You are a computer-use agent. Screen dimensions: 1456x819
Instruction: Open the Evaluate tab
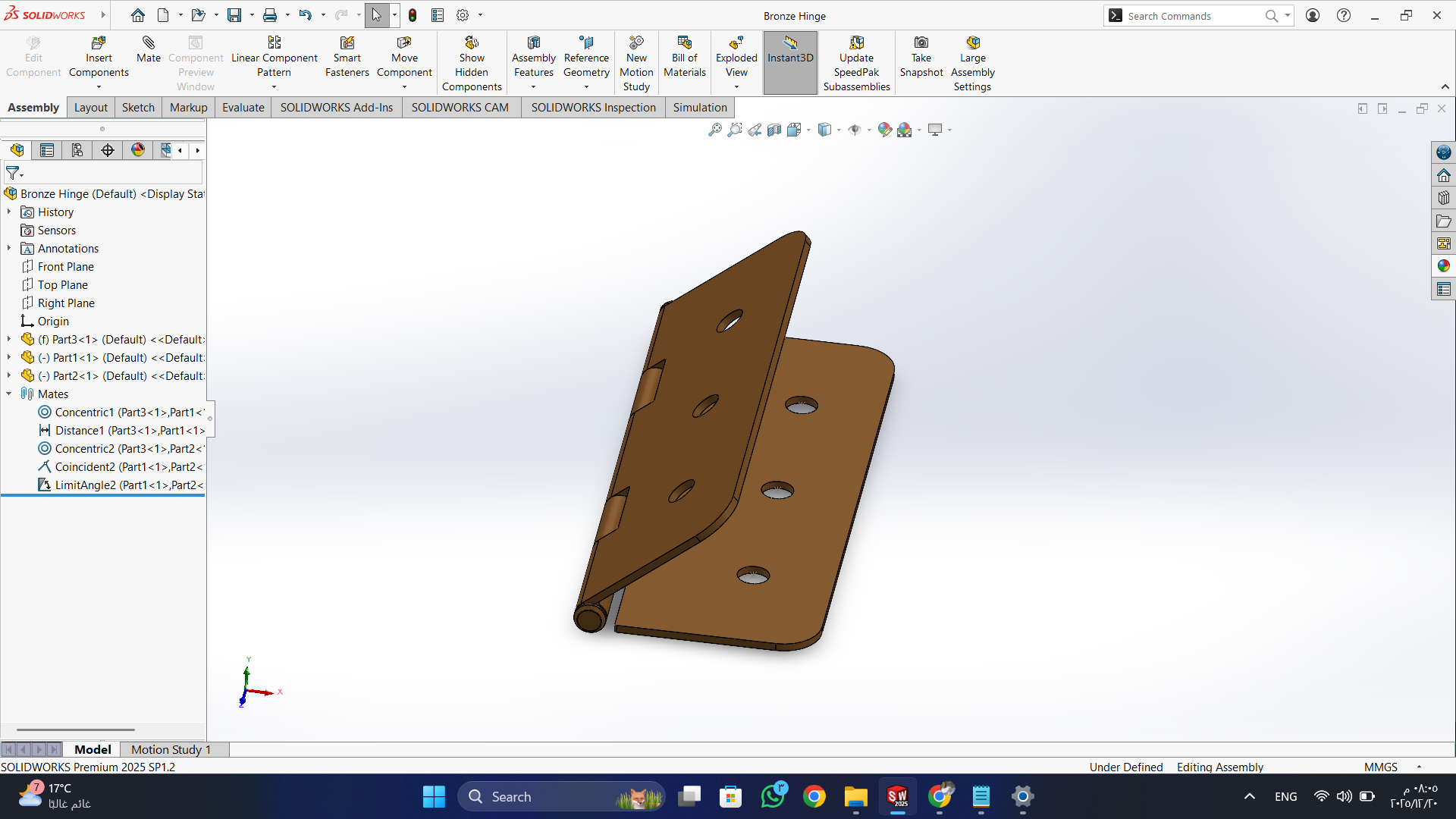point(243,108)
